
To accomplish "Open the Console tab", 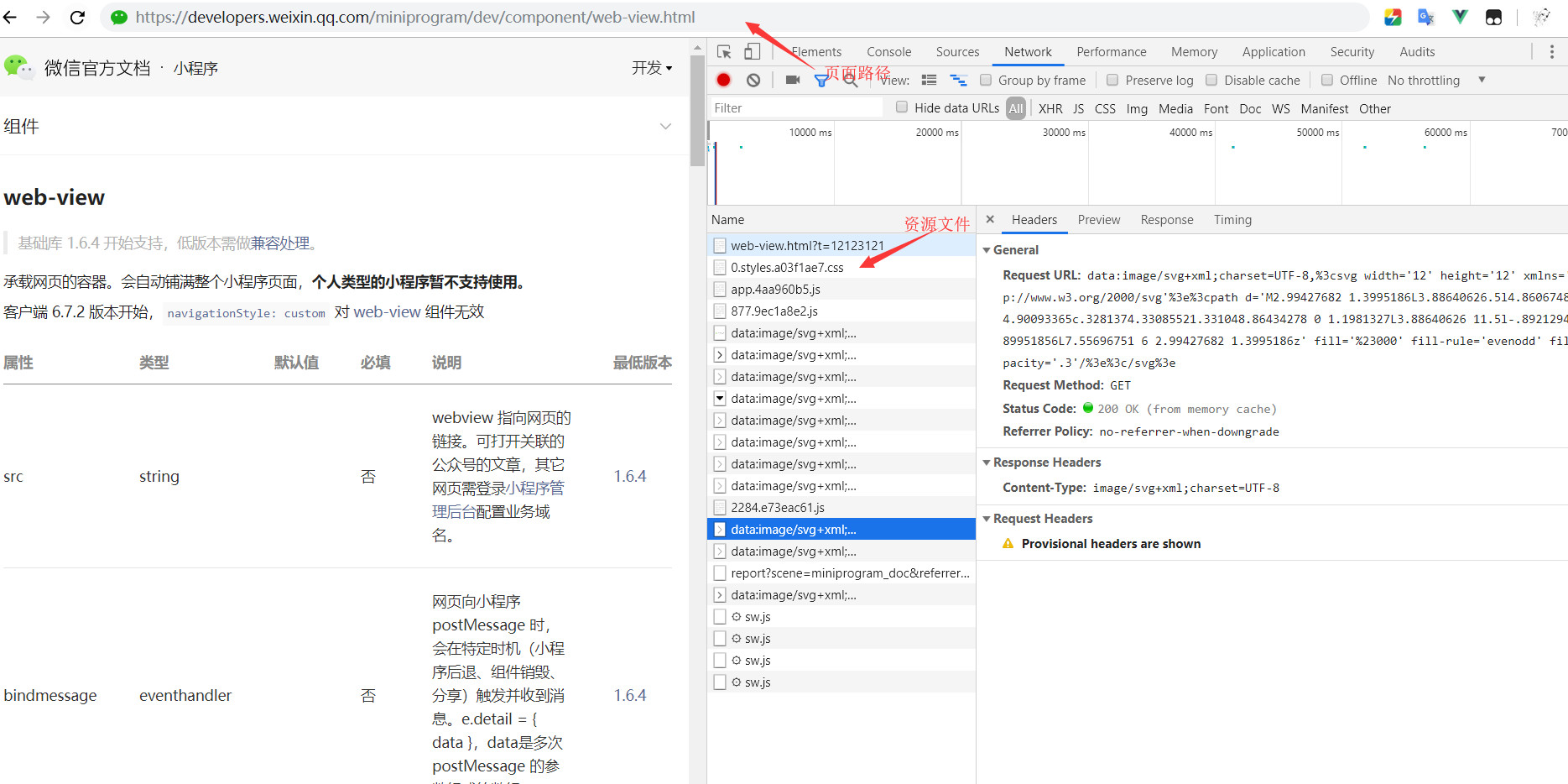I will [x=888, y=52].
